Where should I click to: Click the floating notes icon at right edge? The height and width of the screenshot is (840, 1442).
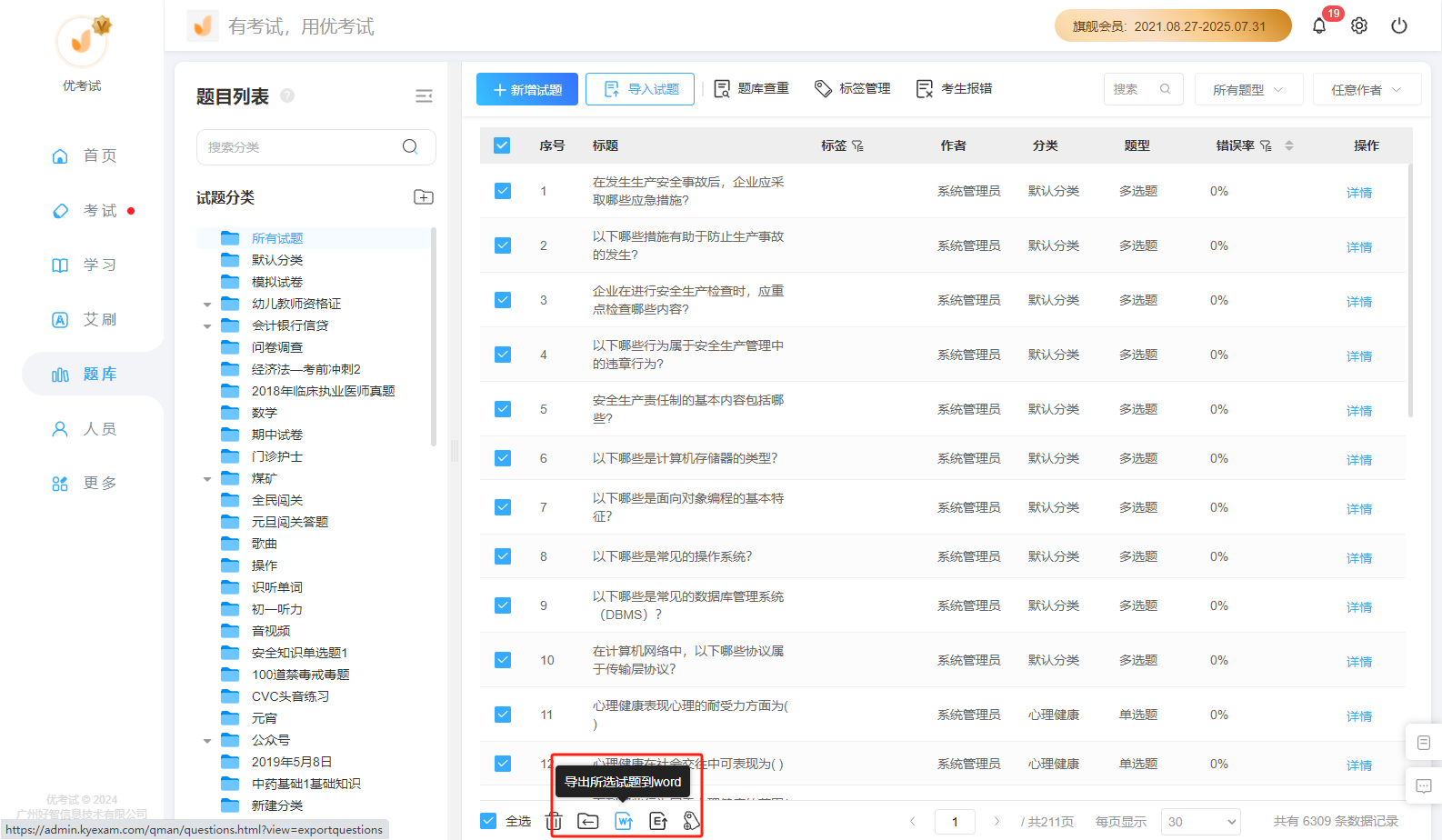(1424, 743)
